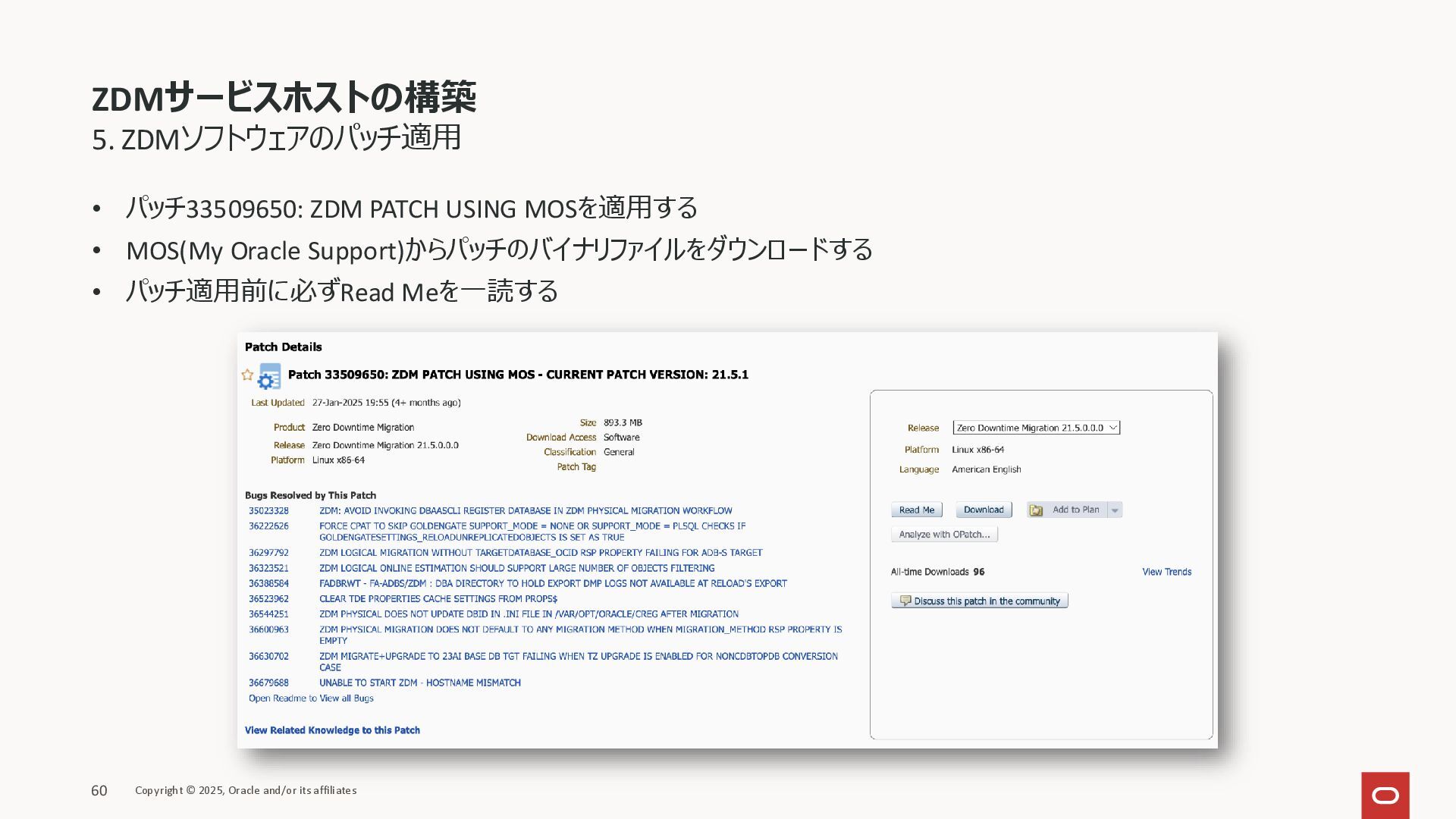Click the Copyright 2025 Oracle footer text
Viewport: 1456px width, 819px height.
click(x=246, y=790)
